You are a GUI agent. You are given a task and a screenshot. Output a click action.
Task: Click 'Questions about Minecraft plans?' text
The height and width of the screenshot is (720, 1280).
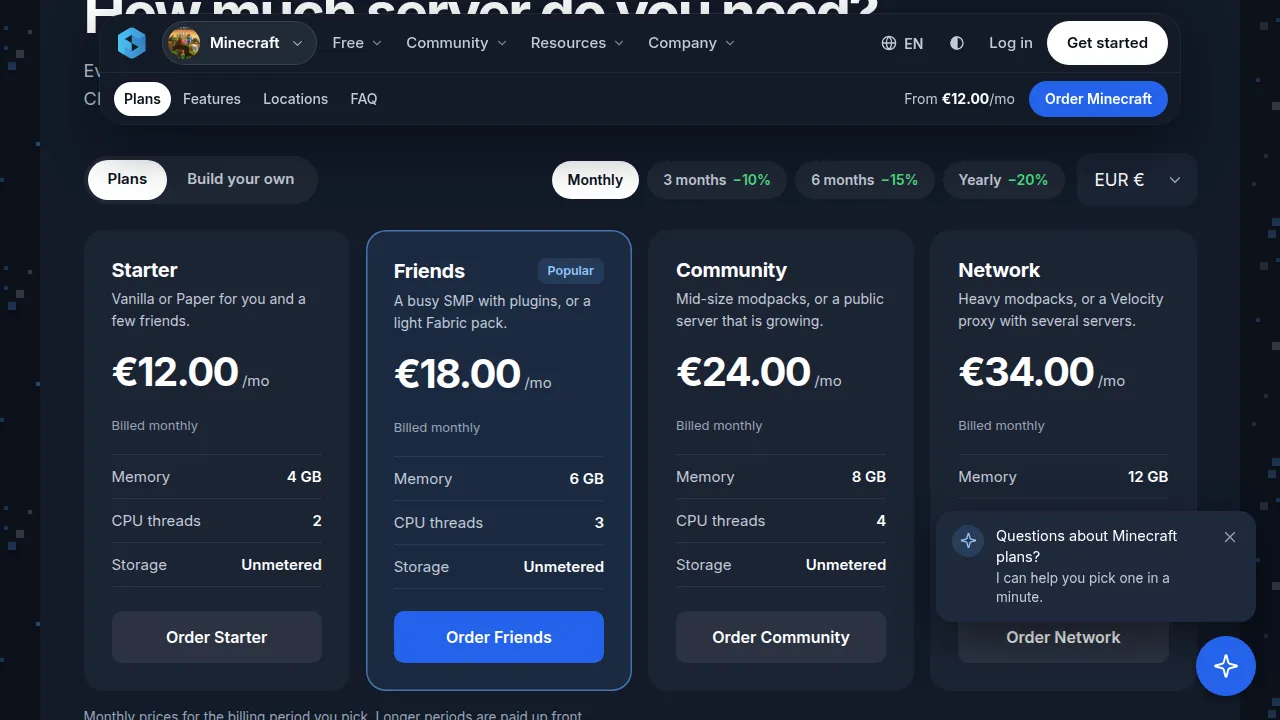(x=1086, y=546)
